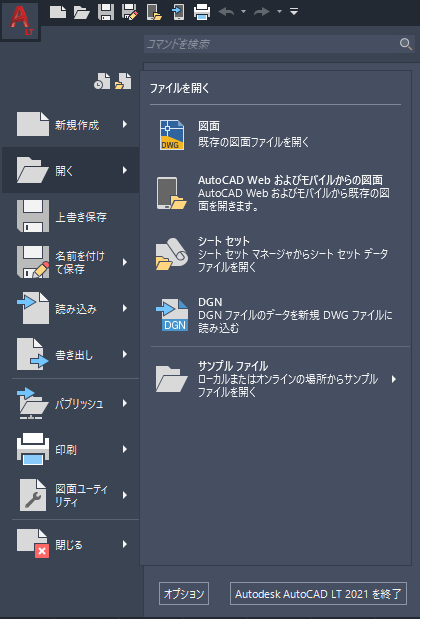Select 書き出し menu item
The width and height of the screenshot is (430, 623).
(x=71, y=354)
